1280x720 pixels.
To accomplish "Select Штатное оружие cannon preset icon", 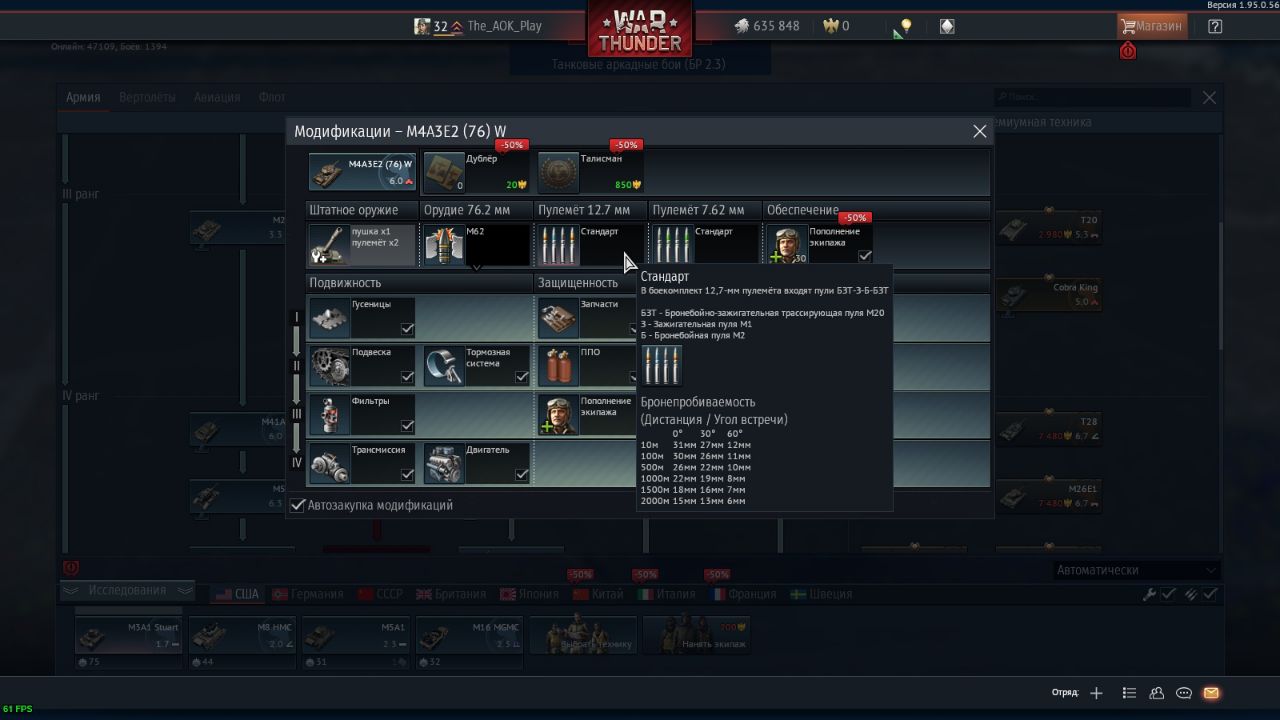I will coord(328,245).
